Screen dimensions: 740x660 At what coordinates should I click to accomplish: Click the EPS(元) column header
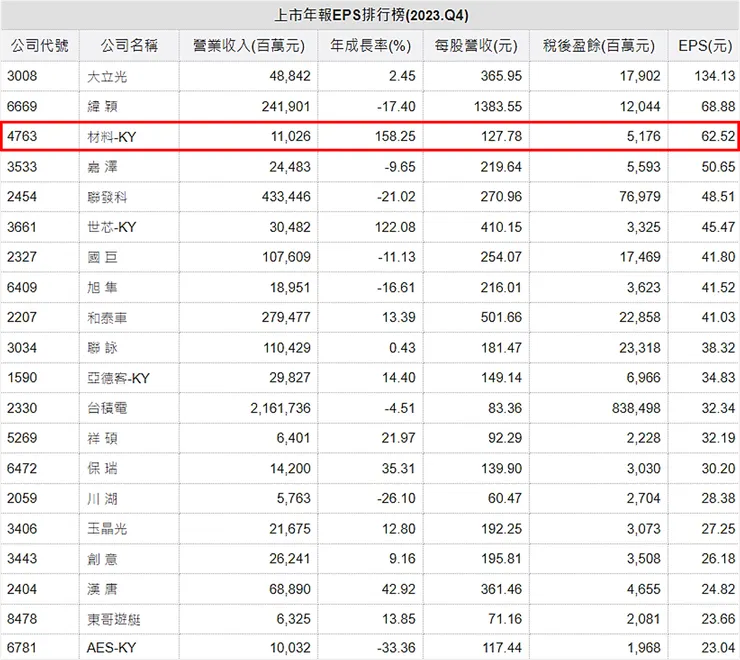[705, 45]
